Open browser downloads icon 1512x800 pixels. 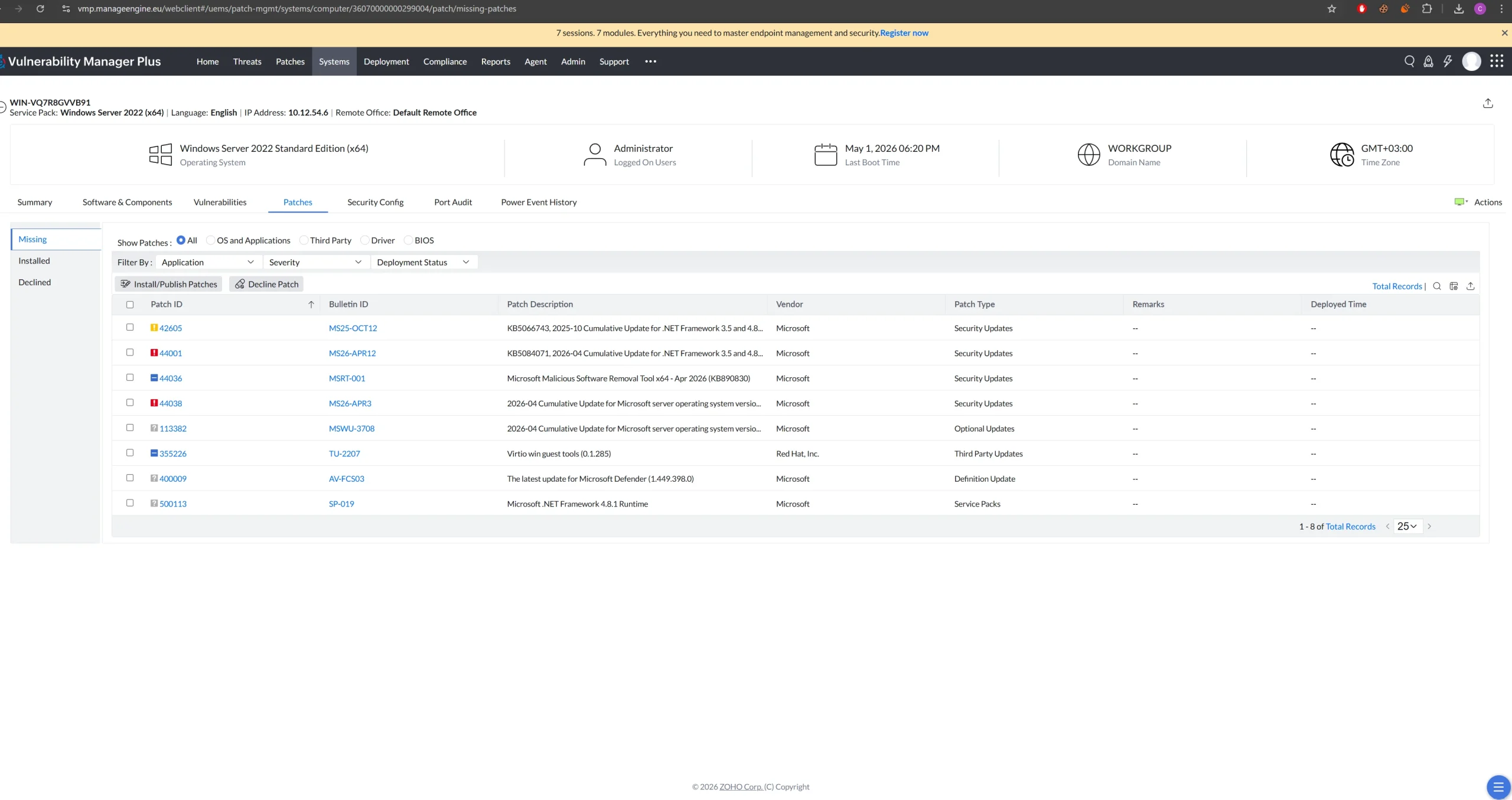[x=1459, y=9]
